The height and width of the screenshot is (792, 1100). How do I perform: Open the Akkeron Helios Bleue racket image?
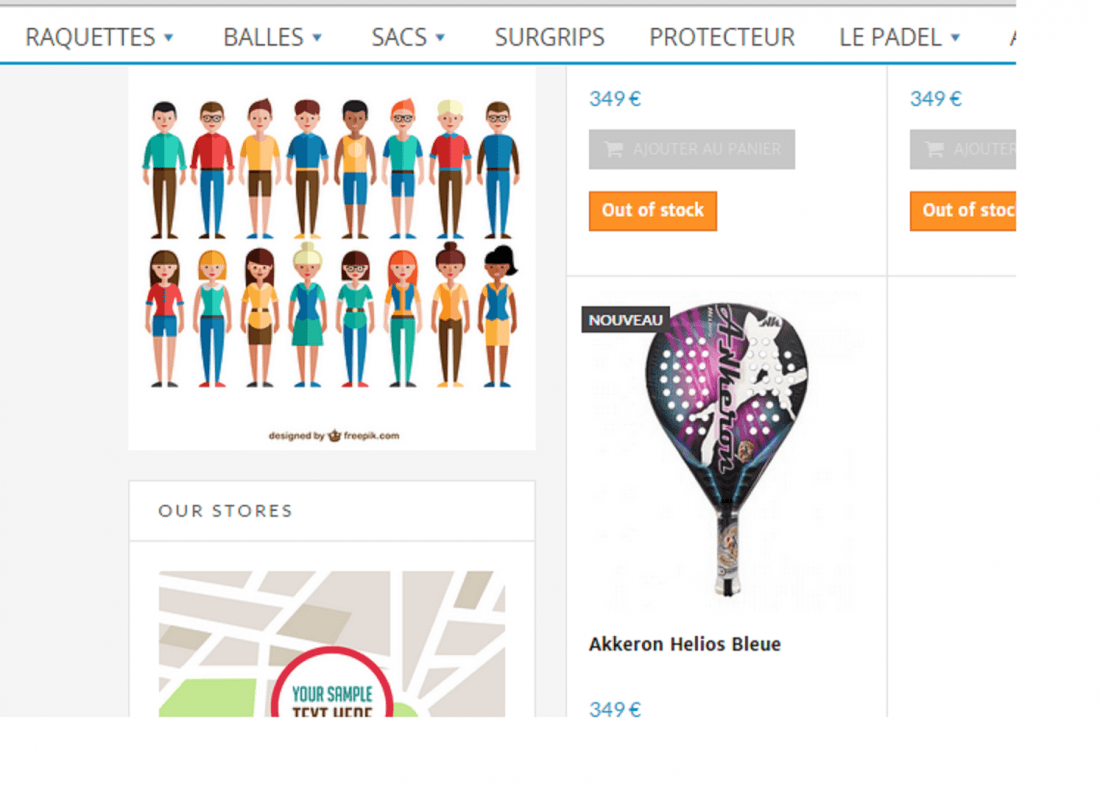[727, 449]
